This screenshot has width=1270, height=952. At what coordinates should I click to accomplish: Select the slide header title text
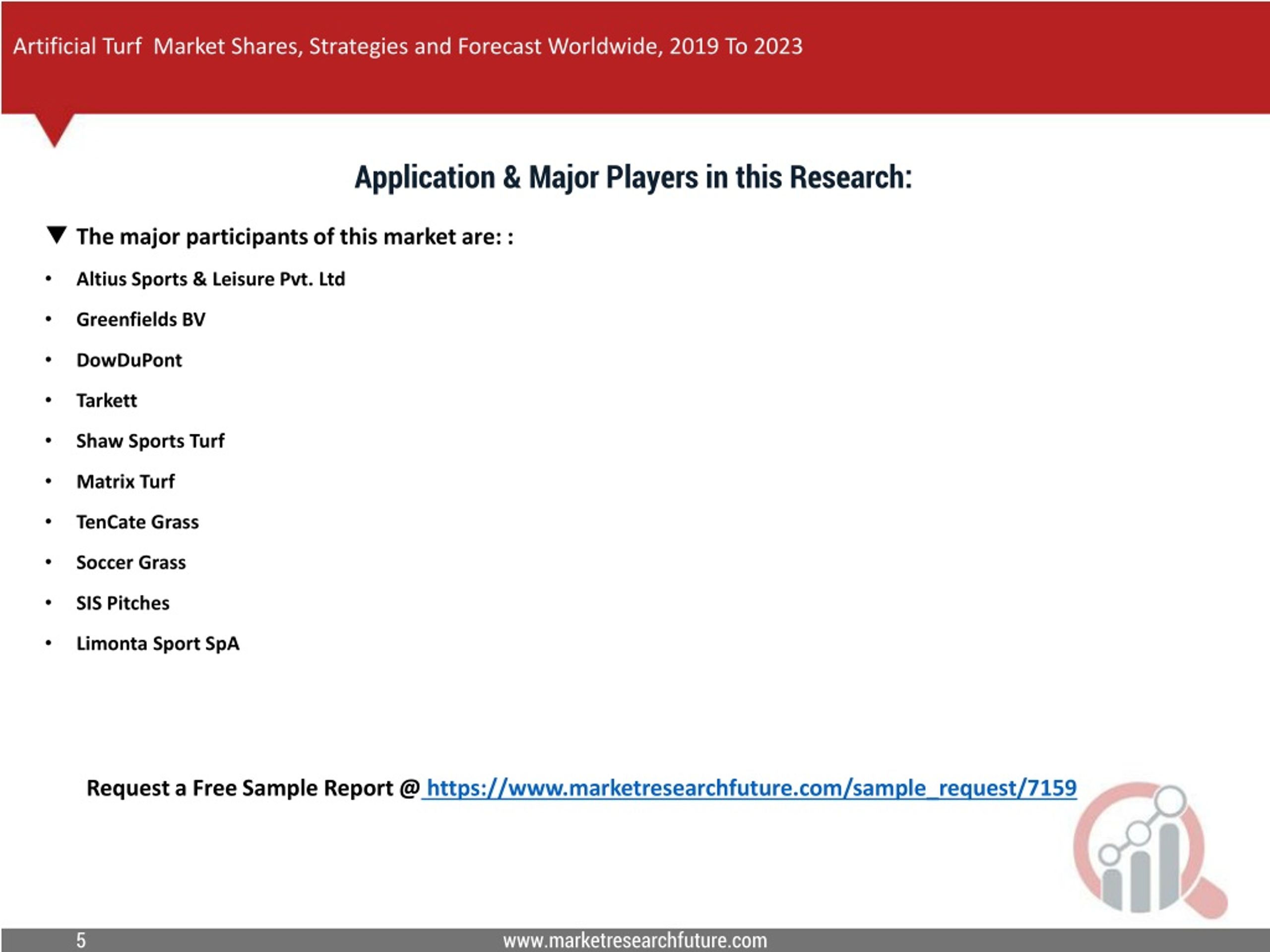coord(408,47)
